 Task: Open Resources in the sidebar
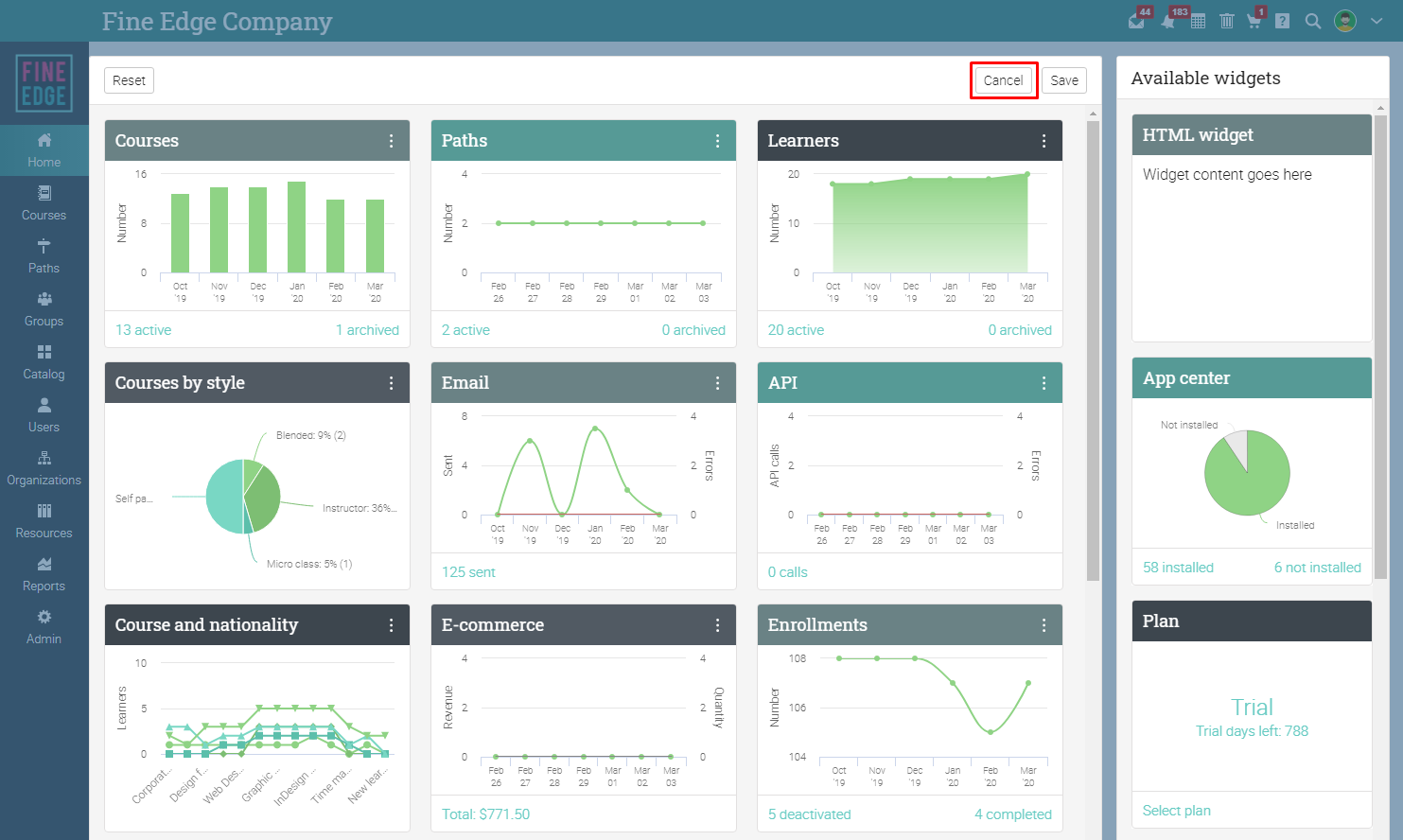coord(44,521)
